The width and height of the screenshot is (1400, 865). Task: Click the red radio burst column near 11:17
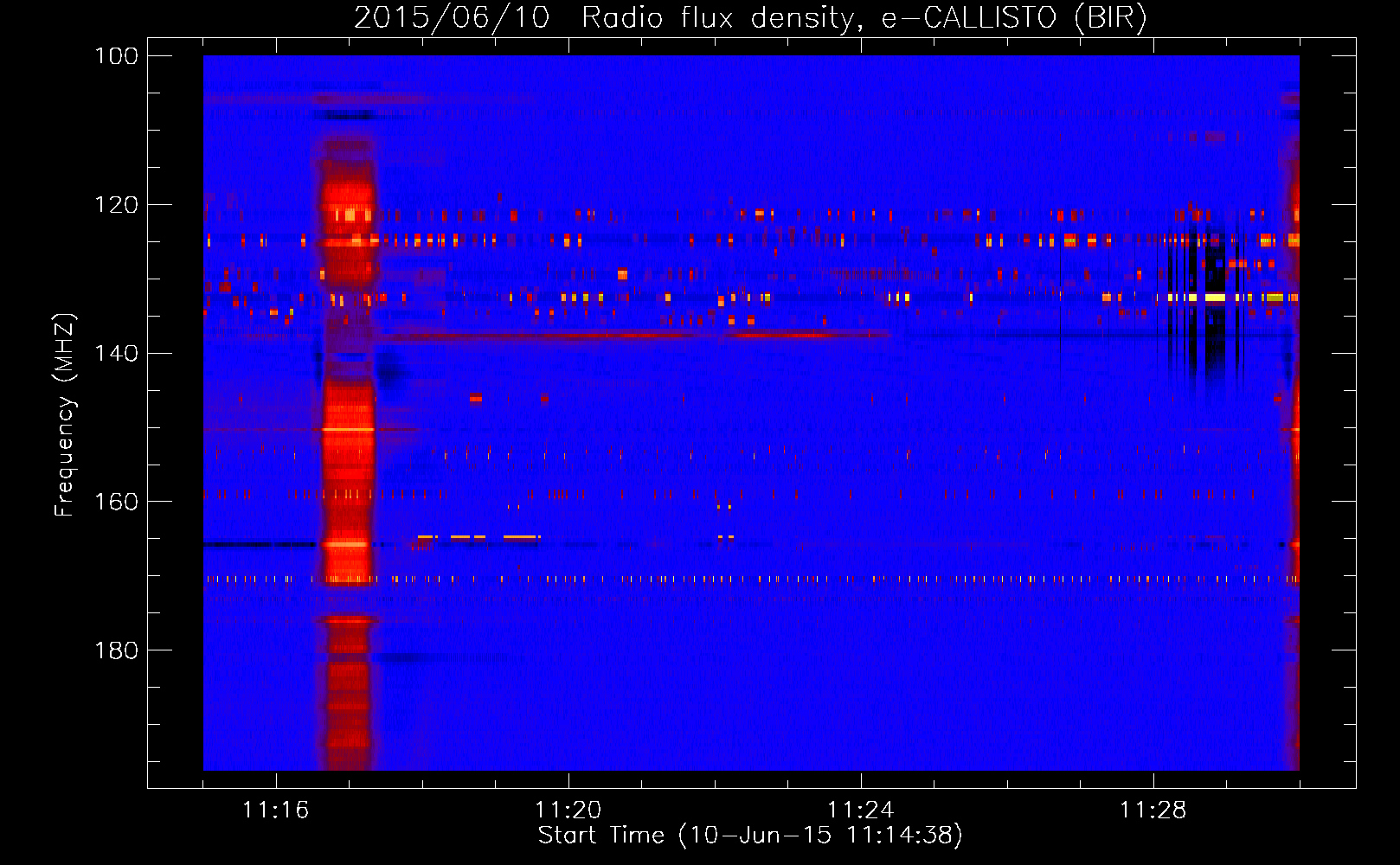tap(348, 450)
